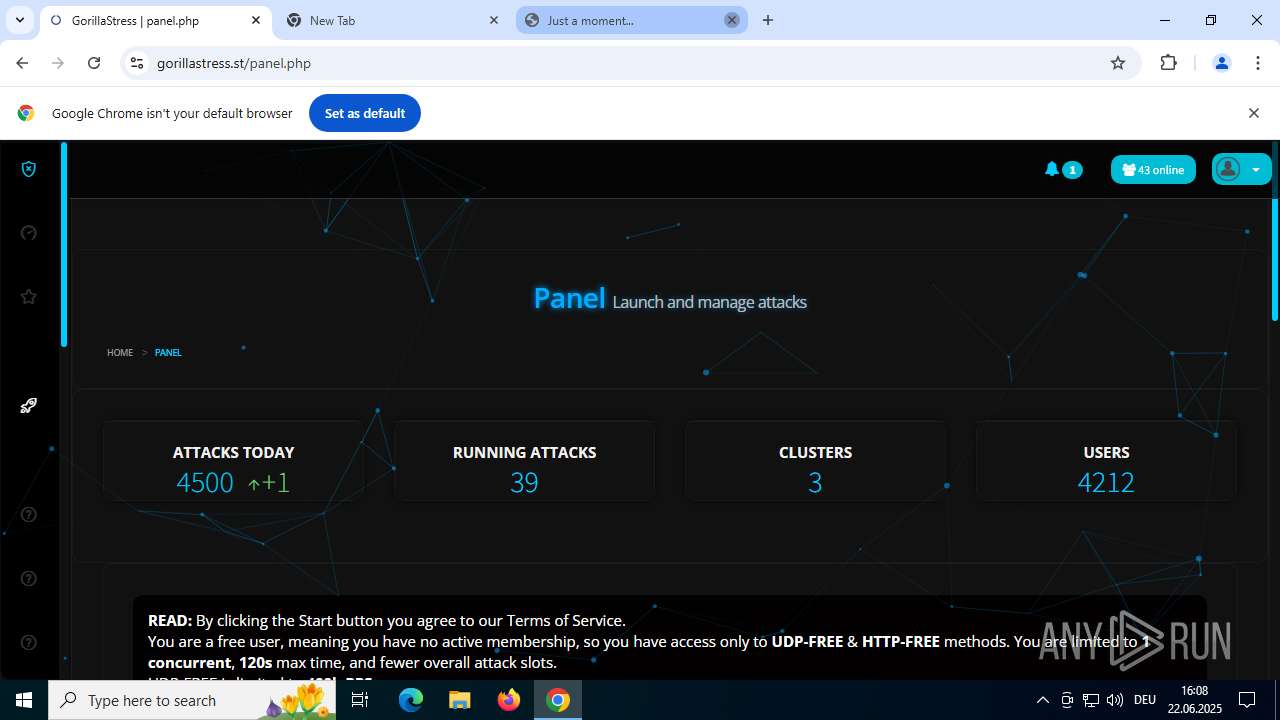Reload the page with the refresh icon
Image resolution: width=1280 pixels, height=720 pixels.
tap(94, 63)
